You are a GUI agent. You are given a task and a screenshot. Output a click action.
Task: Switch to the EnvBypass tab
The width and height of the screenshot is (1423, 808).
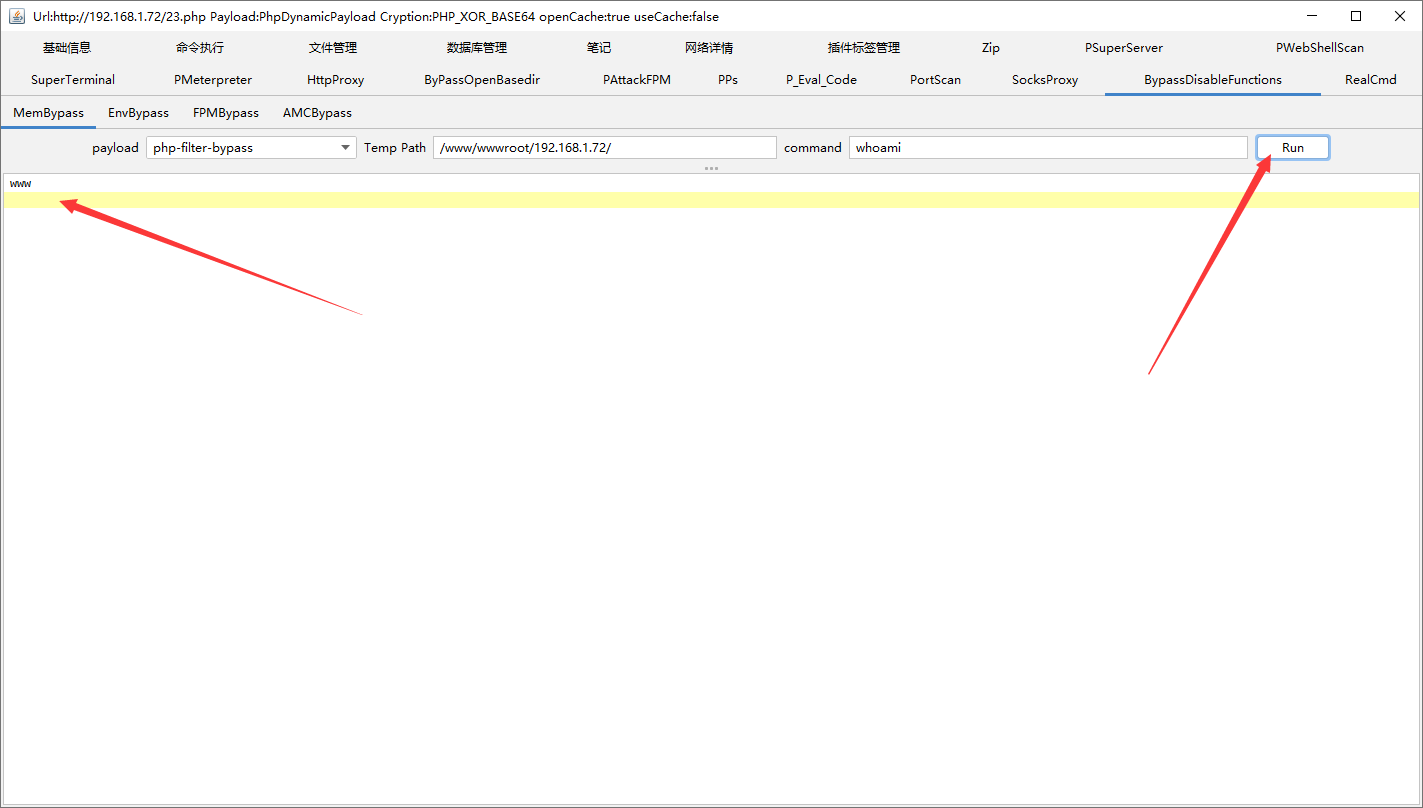tap(138, 113)
